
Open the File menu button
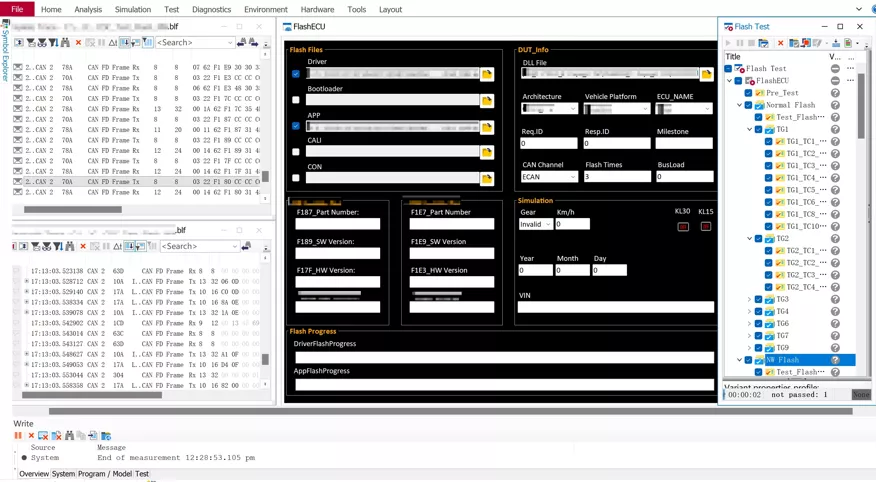17,9
